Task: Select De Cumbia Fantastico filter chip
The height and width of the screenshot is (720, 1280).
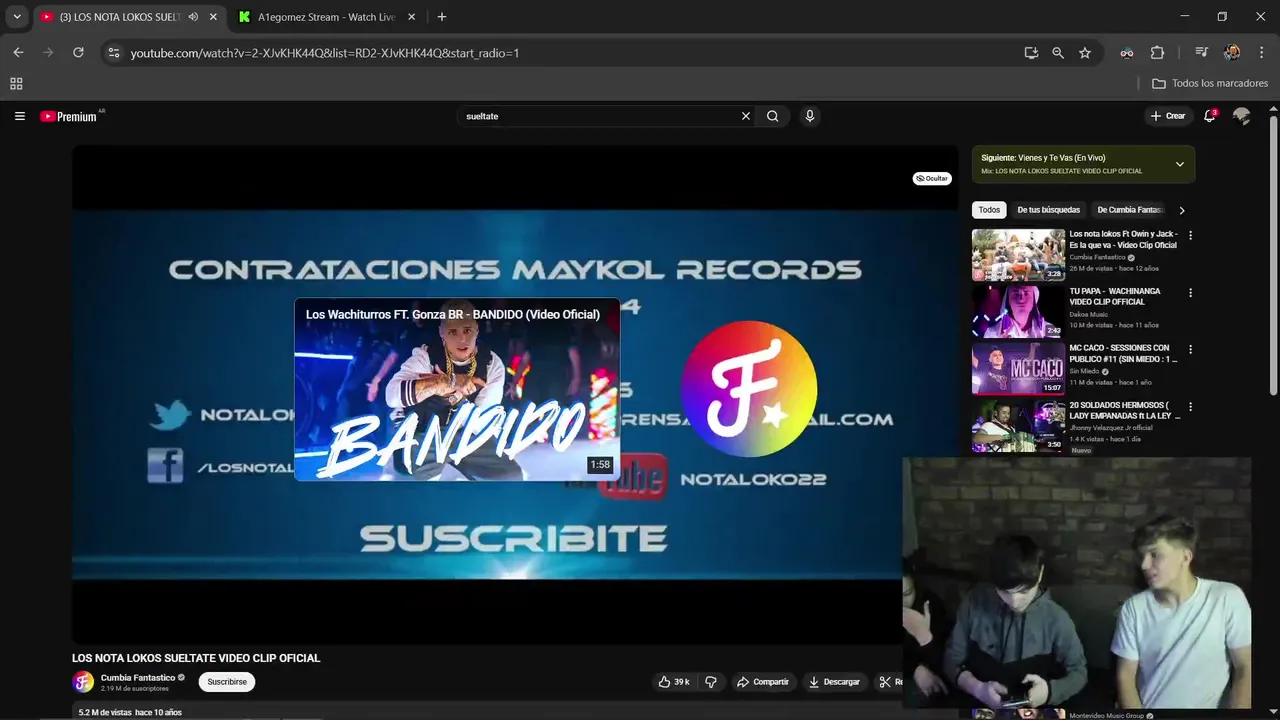Action: pyautogui.click(x=1130, y=210)
